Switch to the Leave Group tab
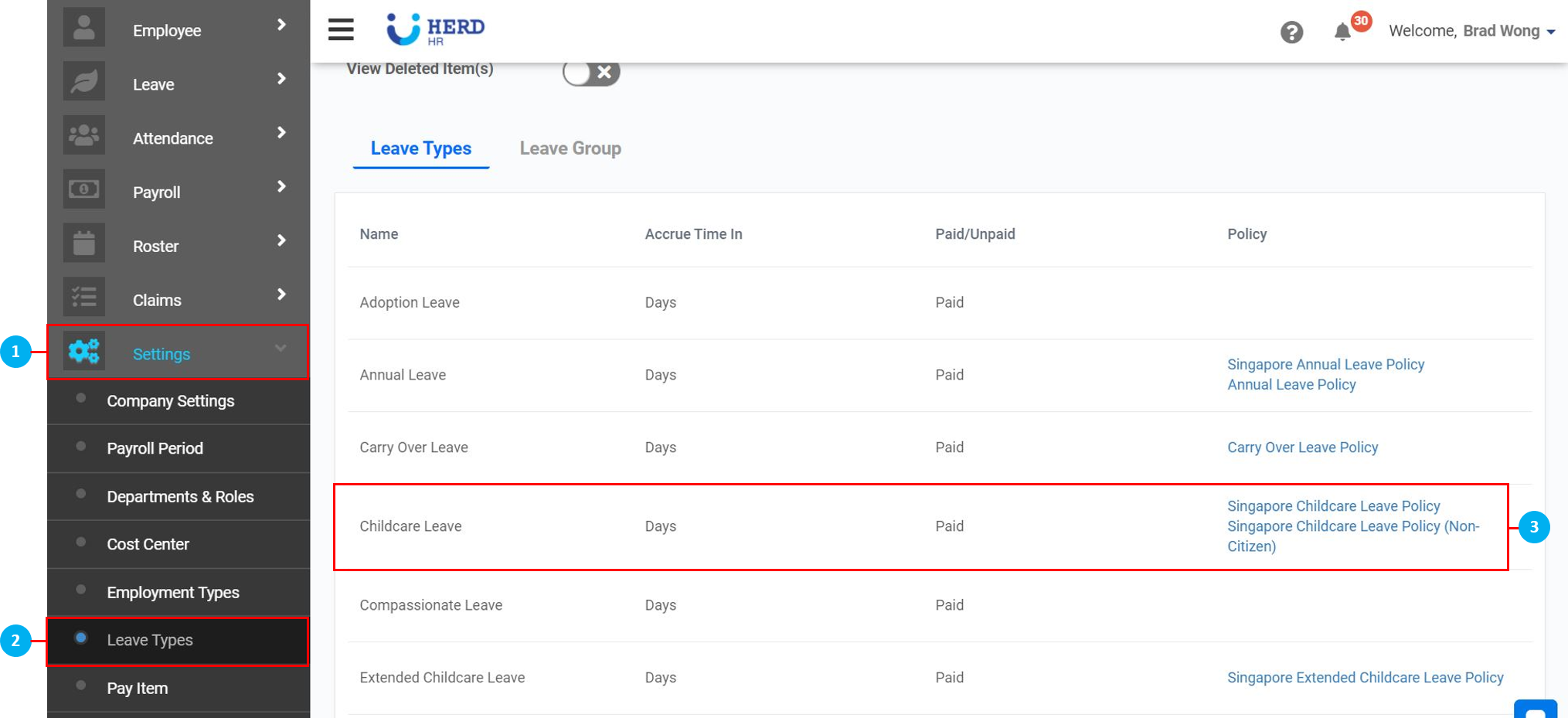The height and width of the screenshot is (718, 1568). (570, 148)
